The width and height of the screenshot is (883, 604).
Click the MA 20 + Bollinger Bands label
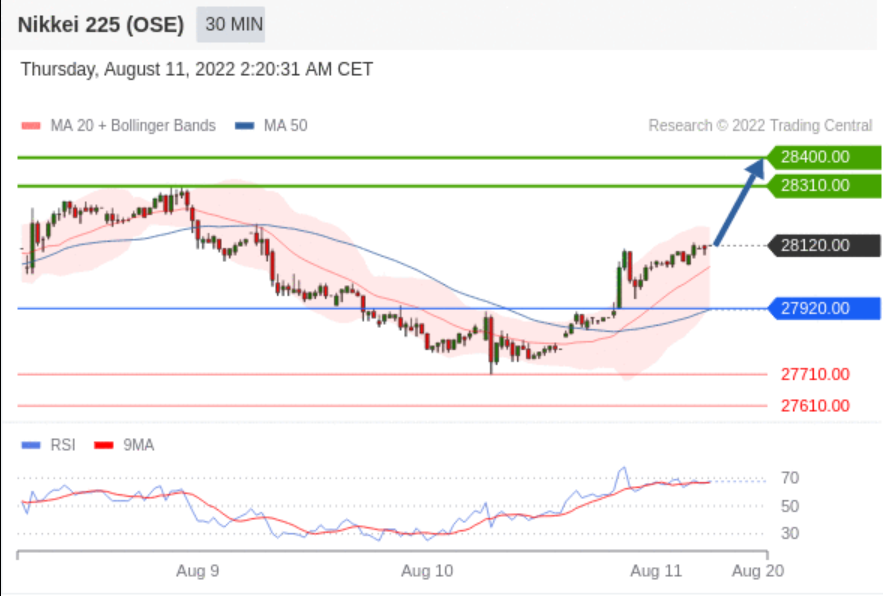(133, 126)
